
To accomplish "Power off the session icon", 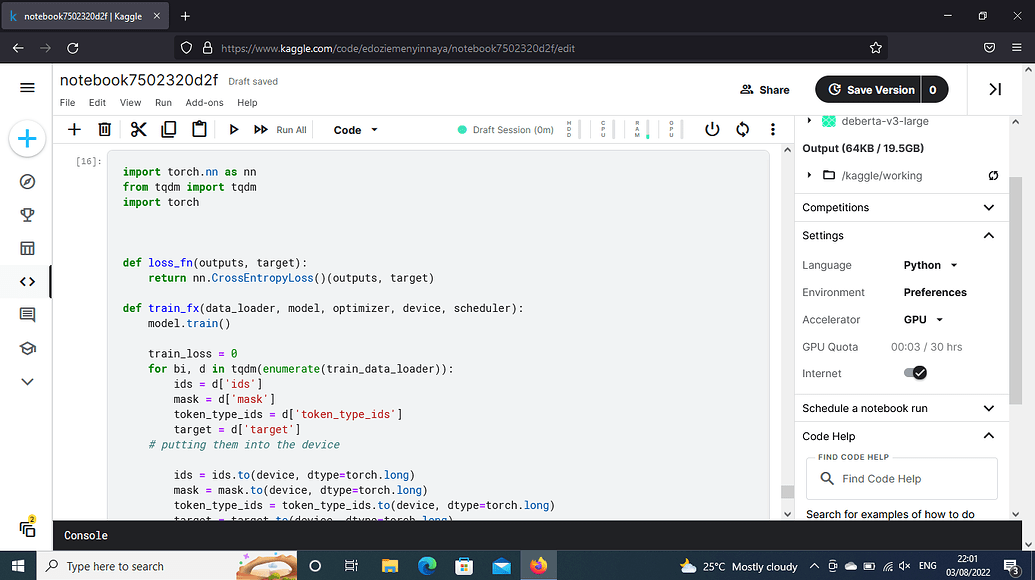I will pyautogui.click(x=712, y=129).
